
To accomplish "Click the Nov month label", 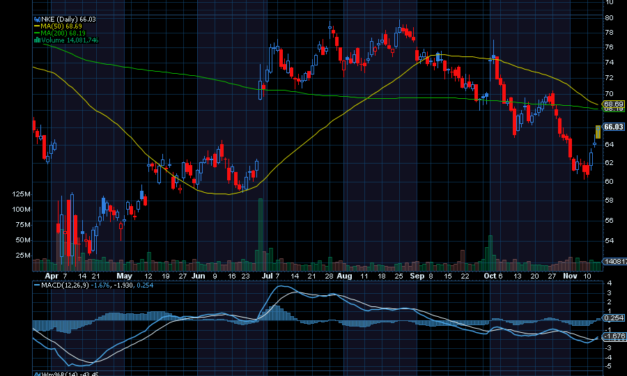I will (570, 276).
